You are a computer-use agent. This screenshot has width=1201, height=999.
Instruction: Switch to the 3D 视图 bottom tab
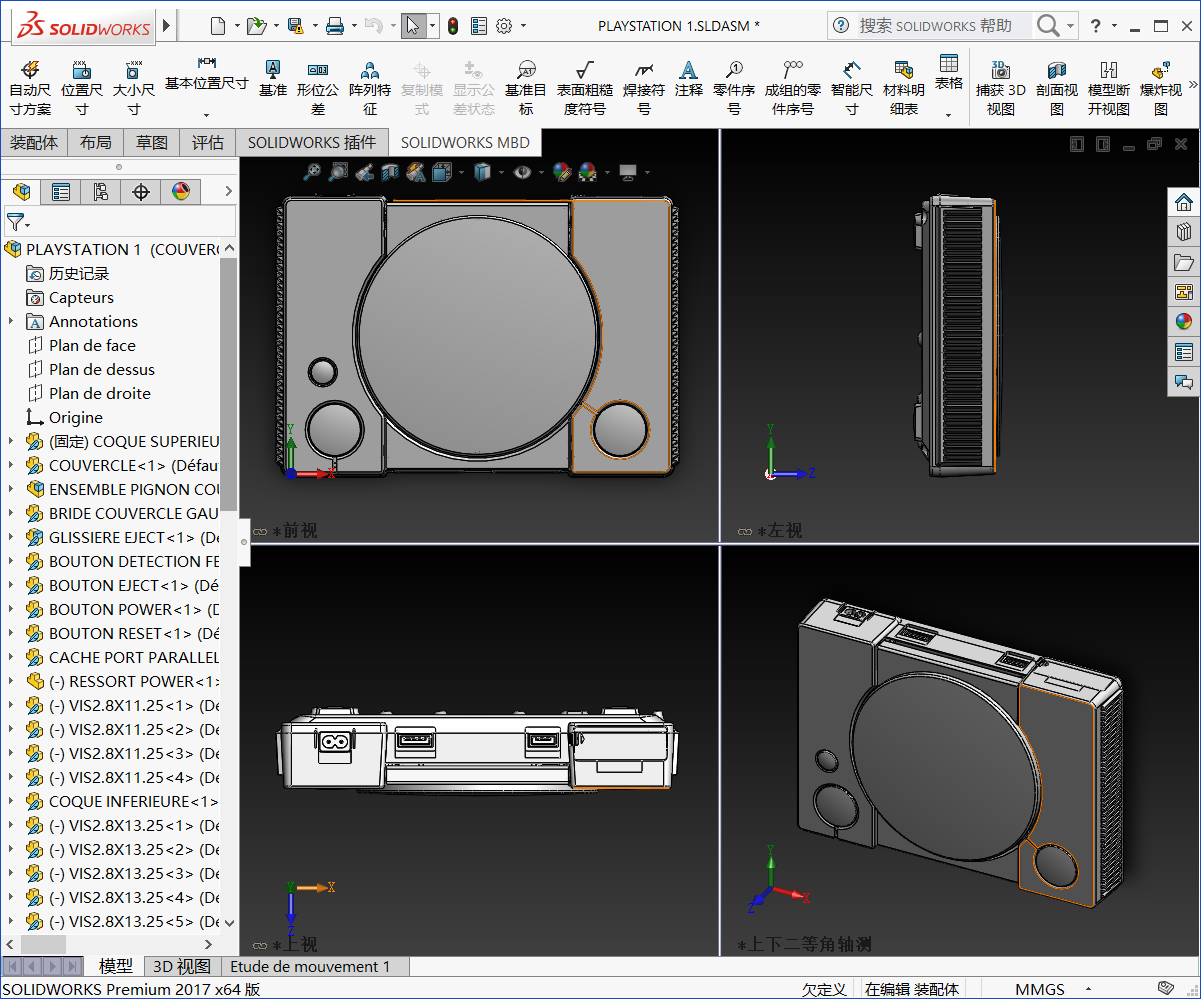[x=181, y=966]
